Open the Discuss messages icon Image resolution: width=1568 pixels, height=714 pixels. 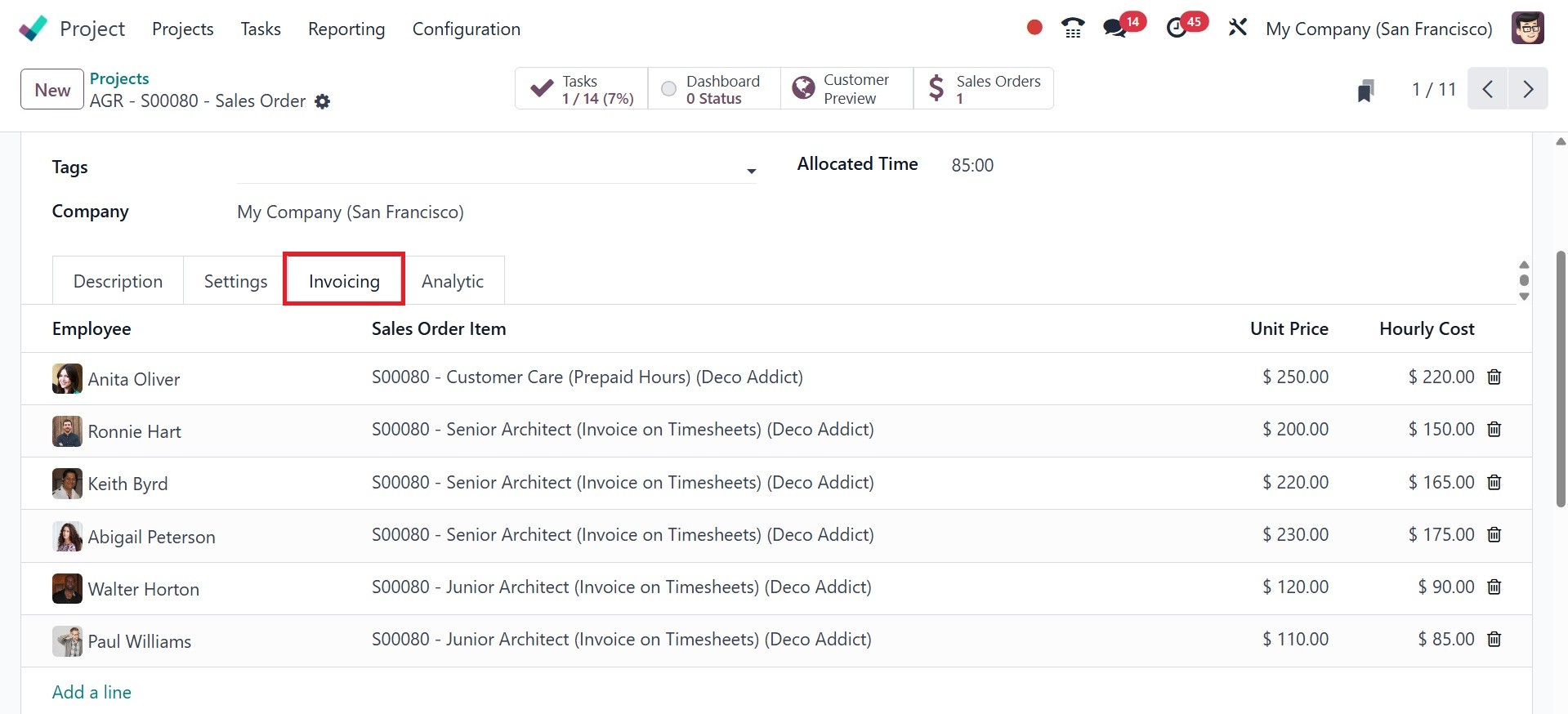point(1115,29)
